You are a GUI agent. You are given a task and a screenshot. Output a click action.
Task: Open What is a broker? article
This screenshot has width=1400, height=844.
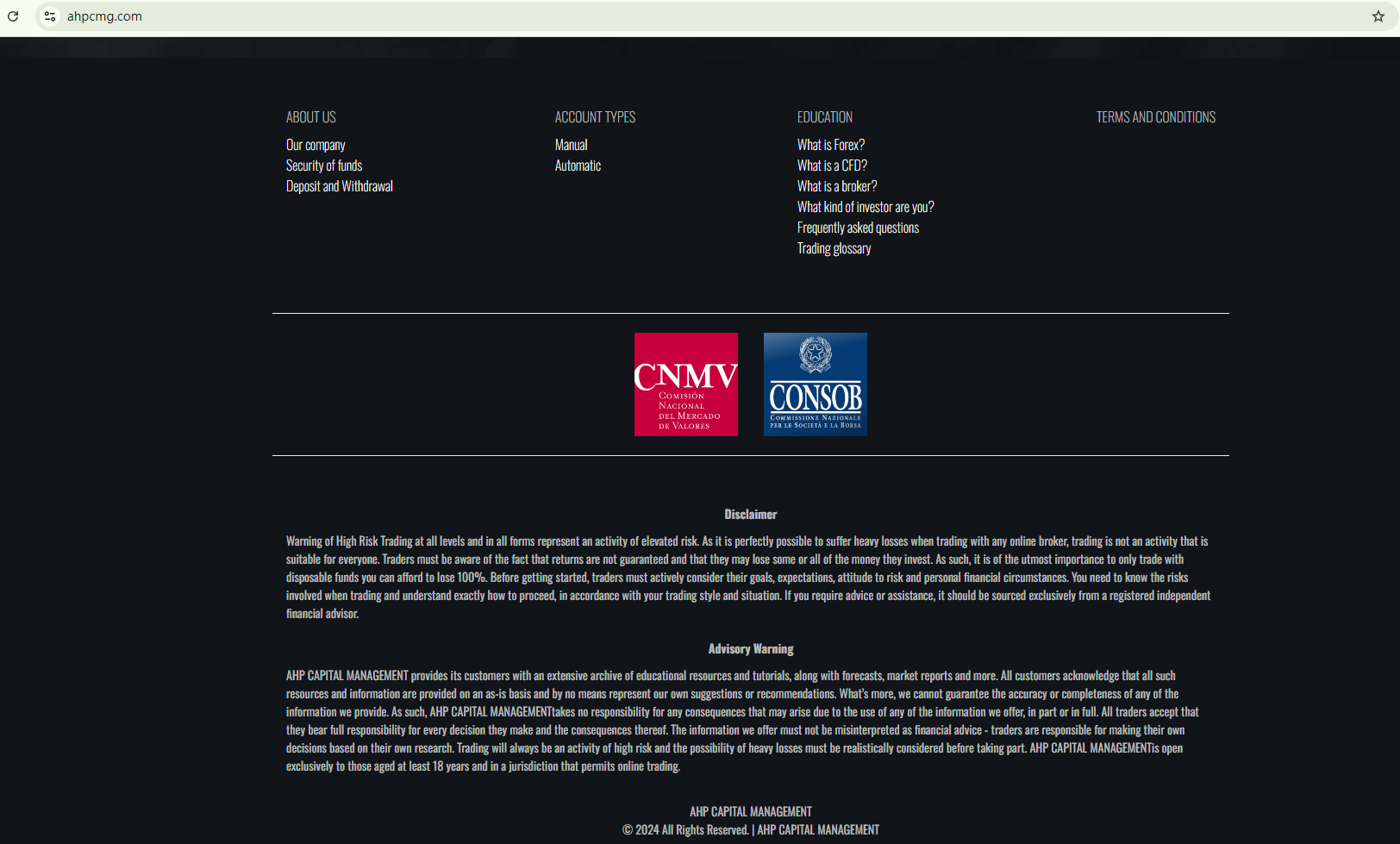pyautogui.click(x=837, y=186)
